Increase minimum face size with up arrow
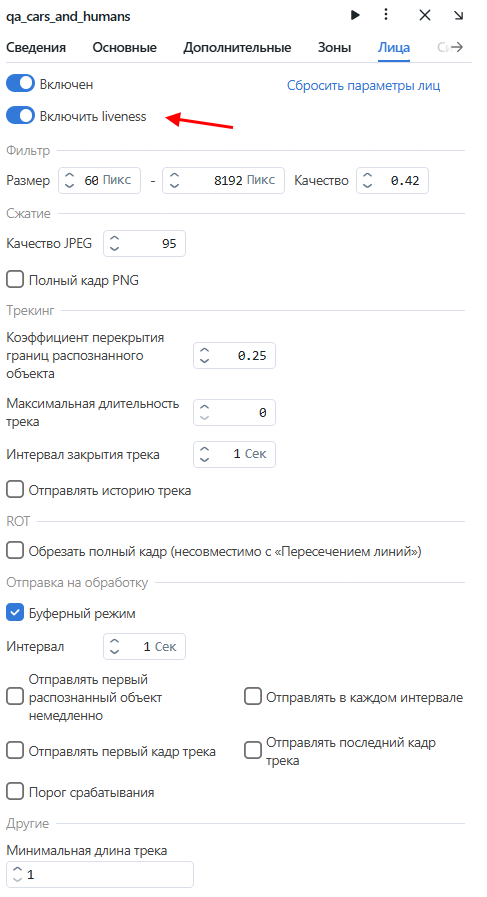 (69, 175)
